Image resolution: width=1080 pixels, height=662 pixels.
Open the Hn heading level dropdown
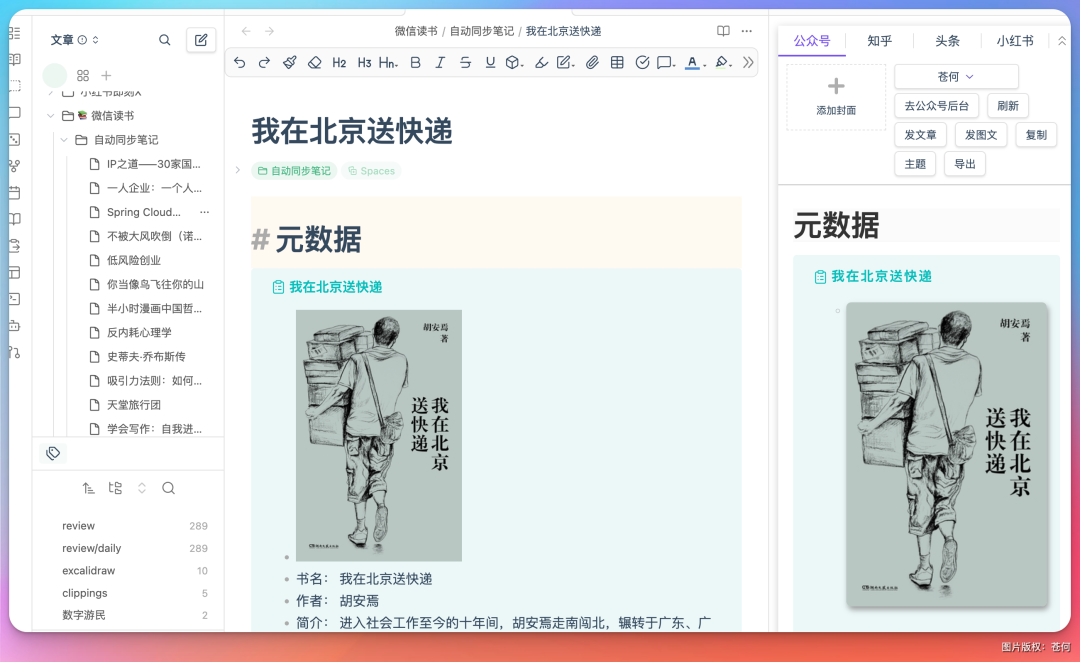tap(387, 62)
